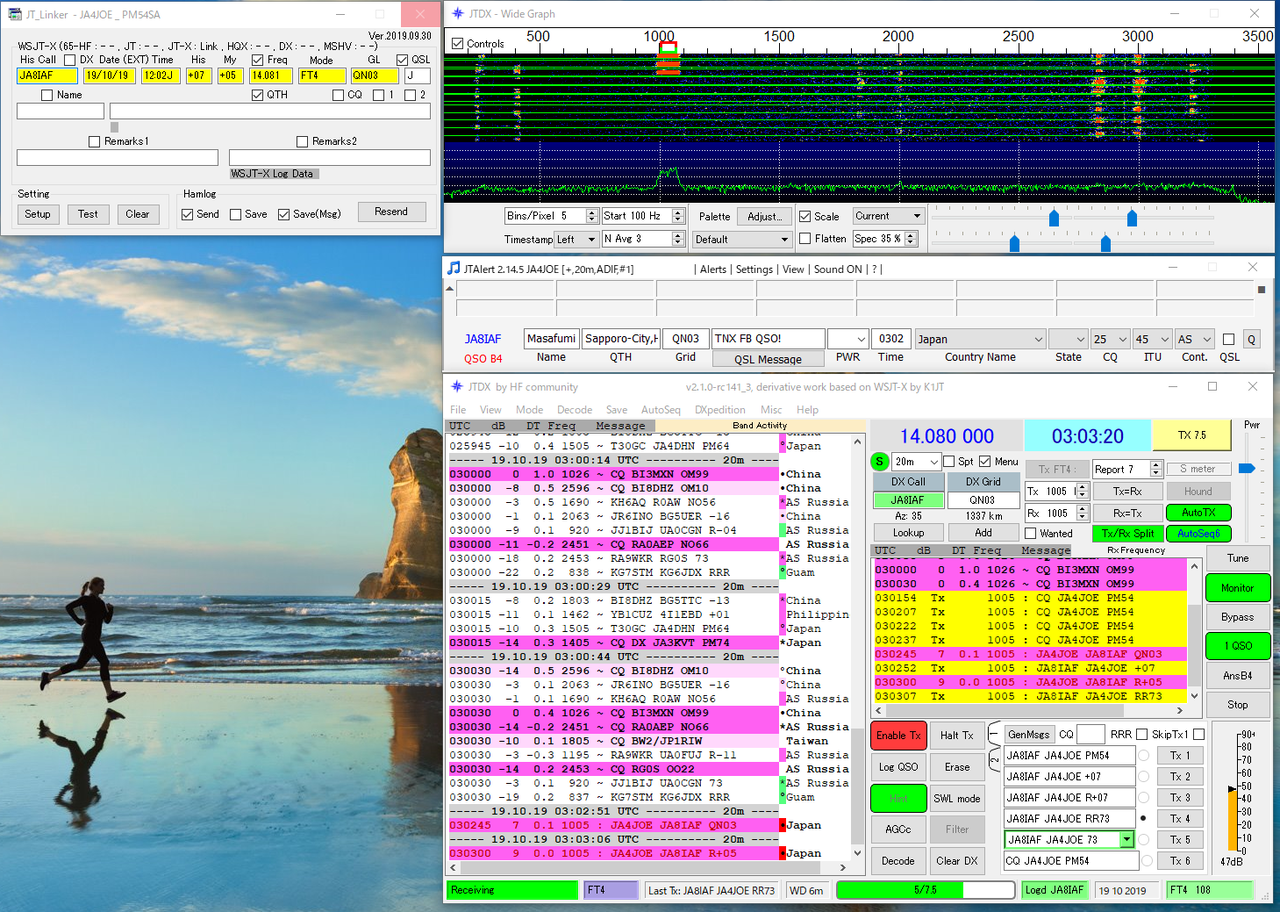
Task: Enable the Flatten checkbox
Action: [x=806, y=239]
